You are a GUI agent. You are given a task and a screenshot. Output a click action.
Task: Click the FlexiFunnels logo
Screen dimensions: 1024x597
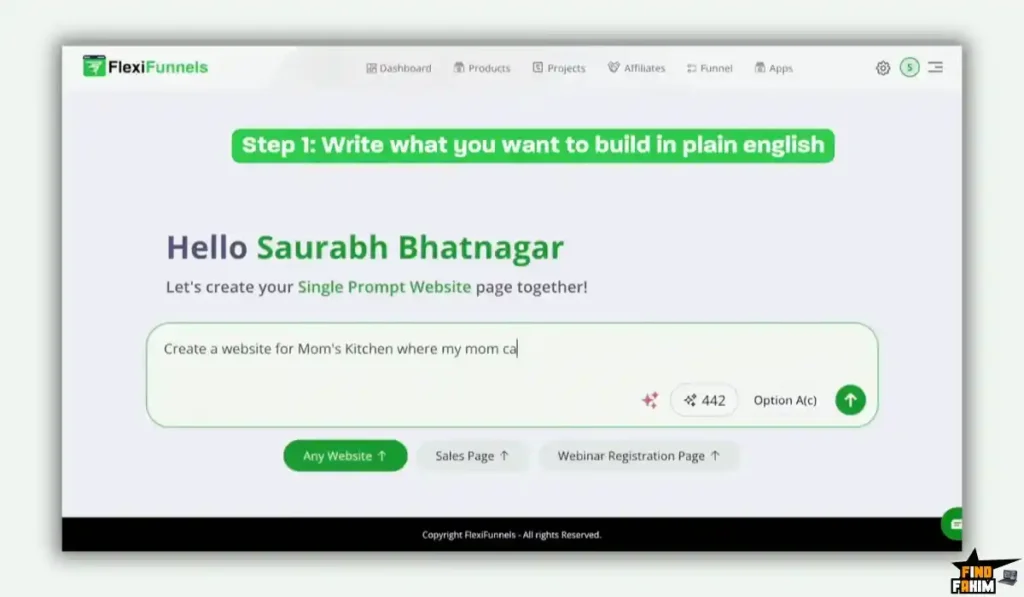pos(146,67)
